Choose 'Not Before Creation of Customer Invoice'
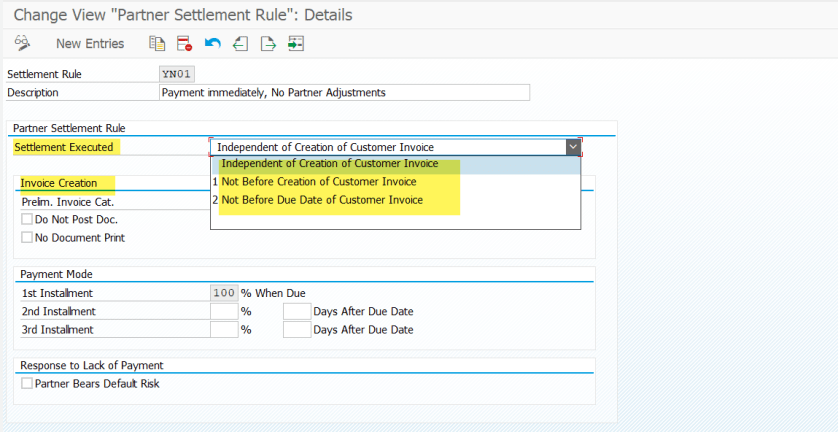The image size is (838, 432). 318,182
